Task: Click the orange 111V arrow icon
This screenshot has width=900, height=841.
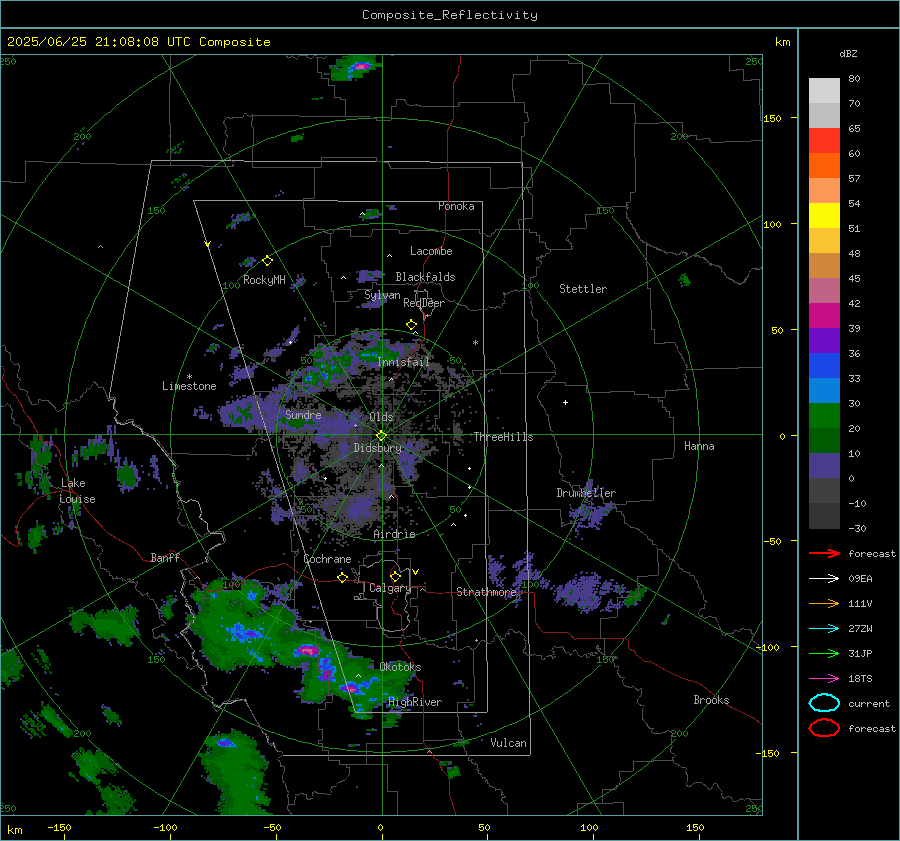Action: tap(824, 603)
